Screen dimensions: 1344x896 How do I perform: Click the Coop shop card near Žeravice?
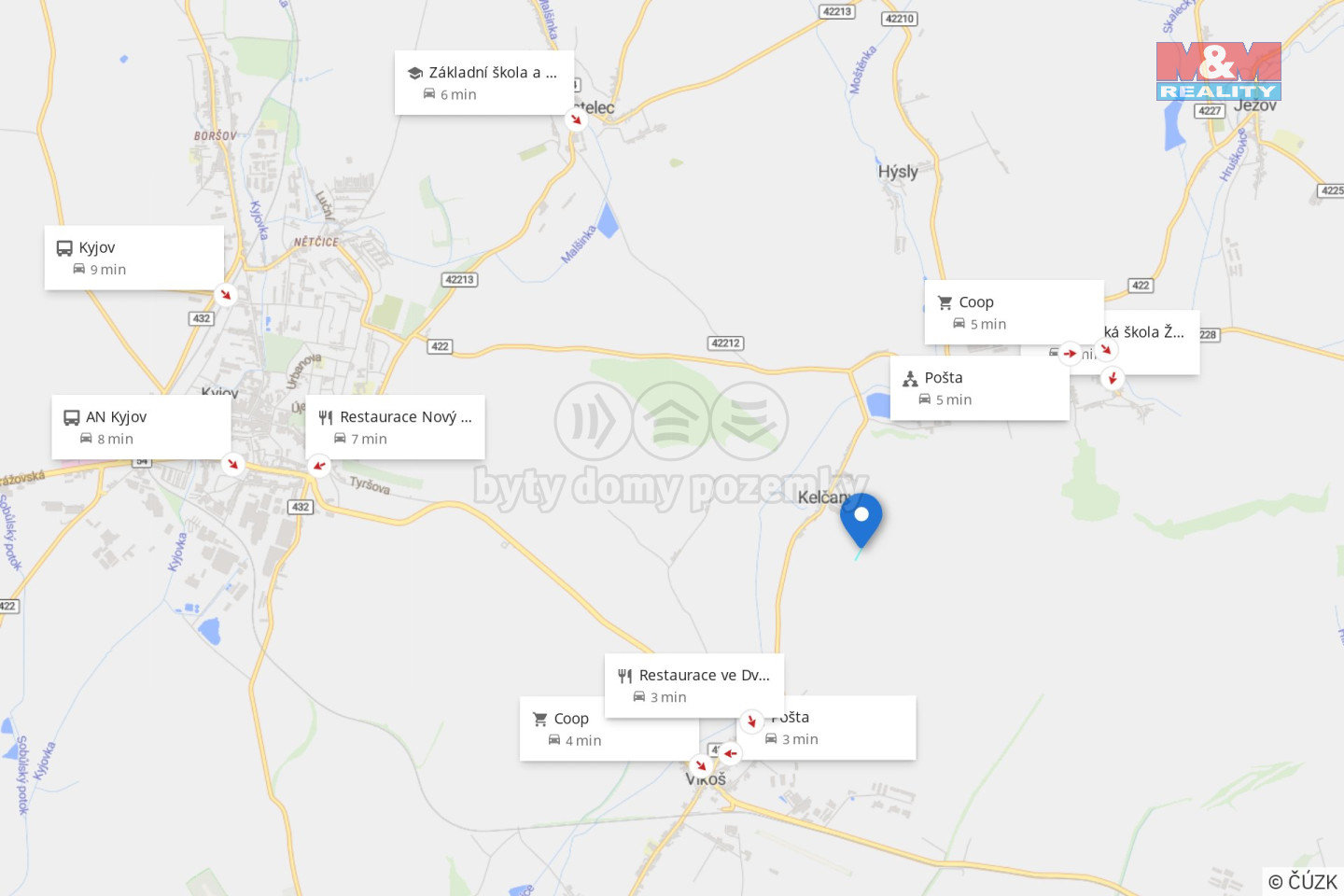coord(1015,313)
